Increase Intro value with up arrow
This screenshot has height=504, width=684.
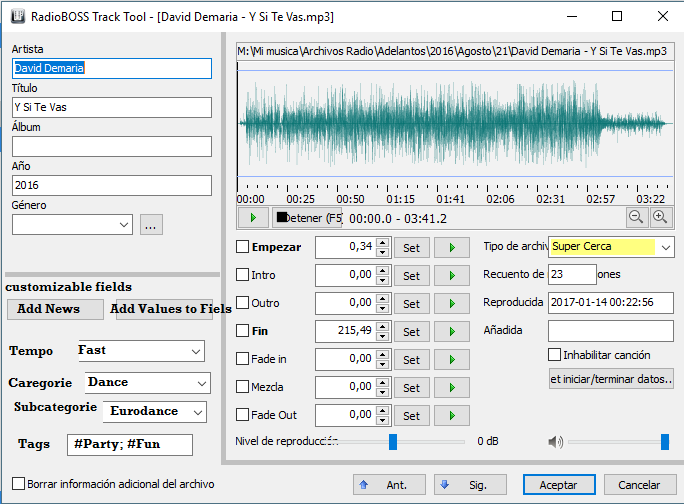click(383, 271)
